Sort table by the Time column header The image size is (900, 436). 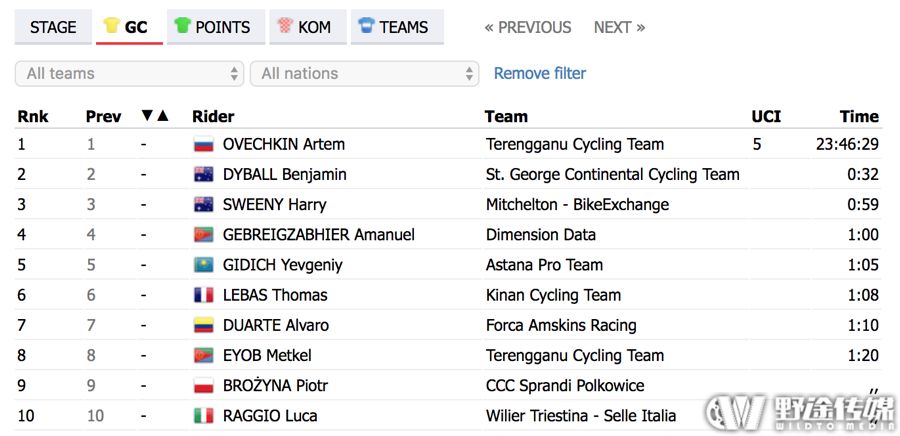859,116
